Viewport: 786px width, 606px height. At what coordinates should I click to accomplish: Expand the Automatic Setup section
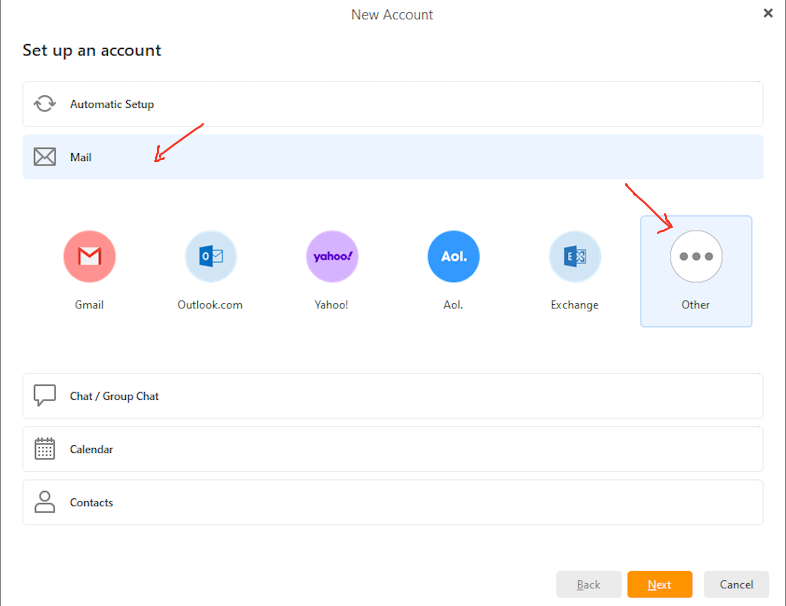point(392,104)
